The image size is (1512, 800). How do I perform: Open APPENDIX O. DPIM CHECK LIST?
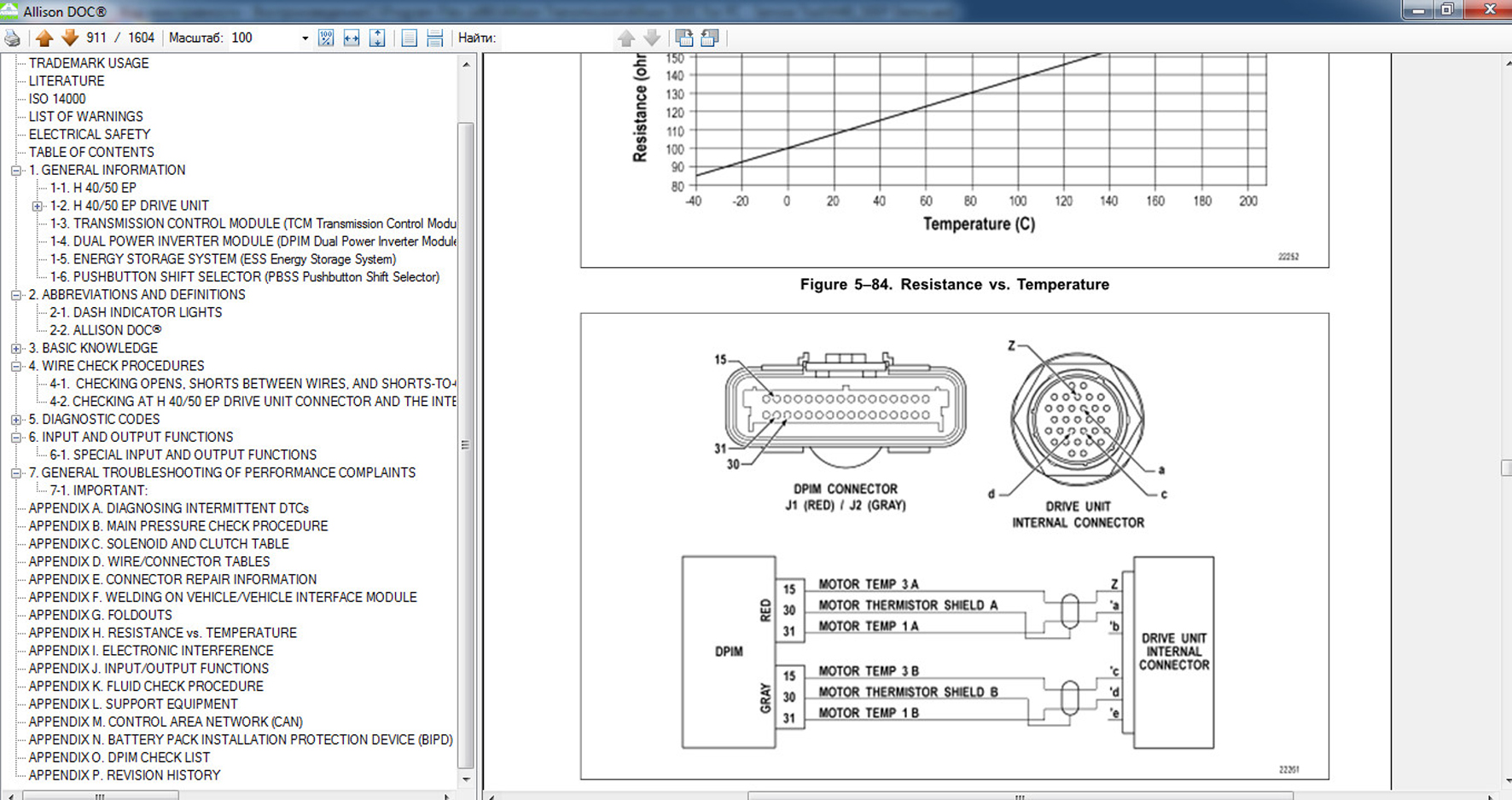click(x=119, y=757)
